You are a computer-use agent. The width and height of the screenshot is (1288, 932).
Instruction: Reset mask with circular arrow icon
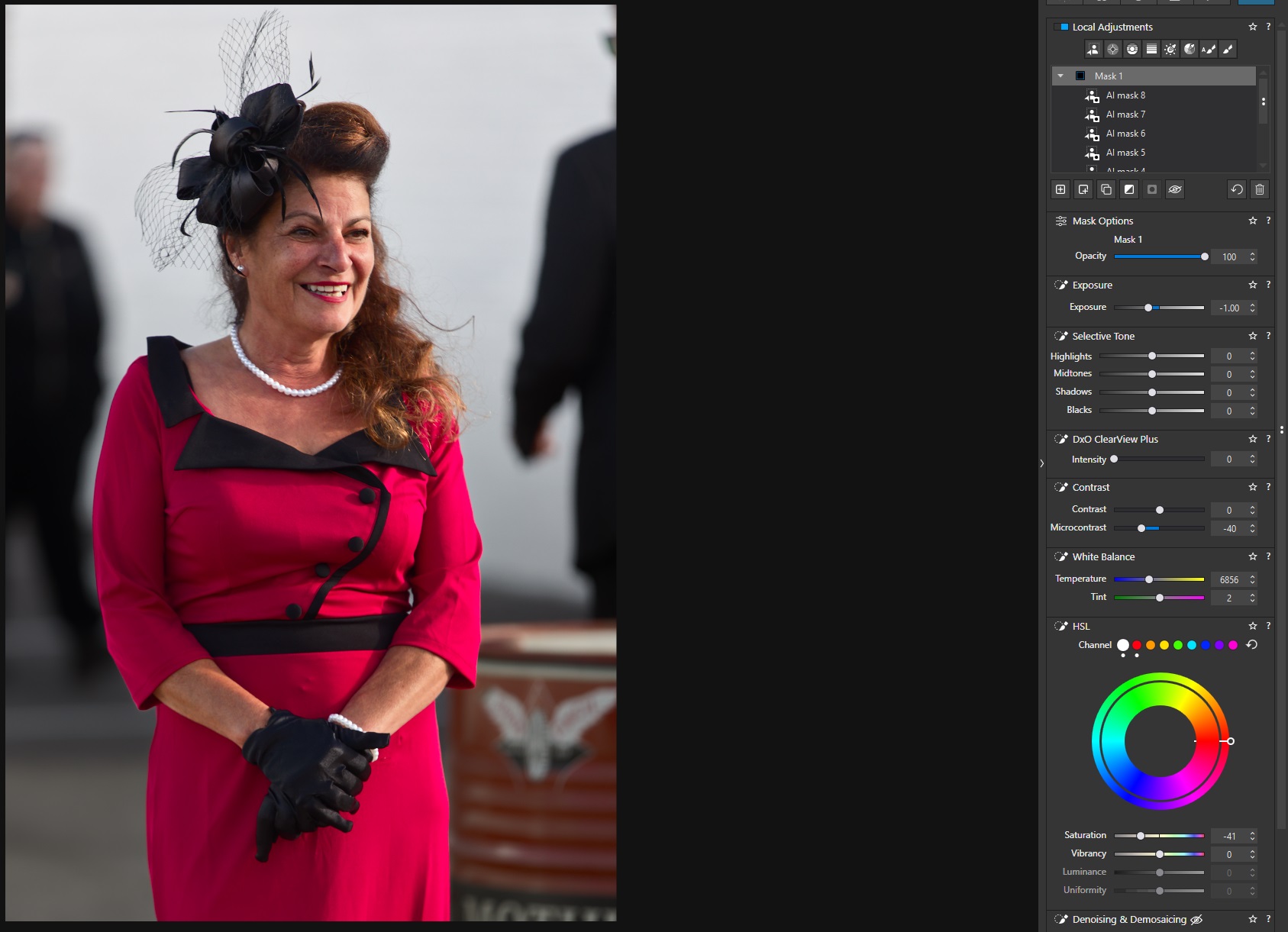click(1237, 189)
